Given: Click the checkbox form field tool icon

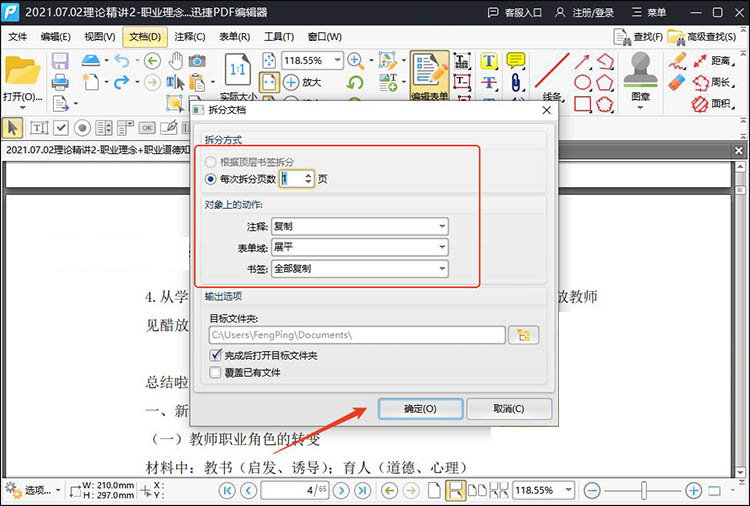Looking at the screenshot, I should pos(61,128).
